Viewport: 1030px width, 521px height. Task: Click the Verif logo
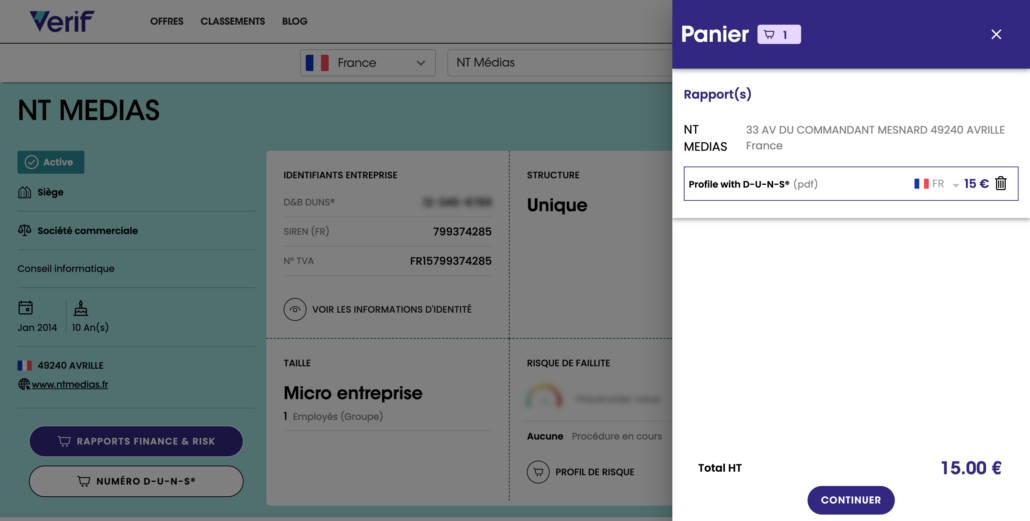coord(62,21)
